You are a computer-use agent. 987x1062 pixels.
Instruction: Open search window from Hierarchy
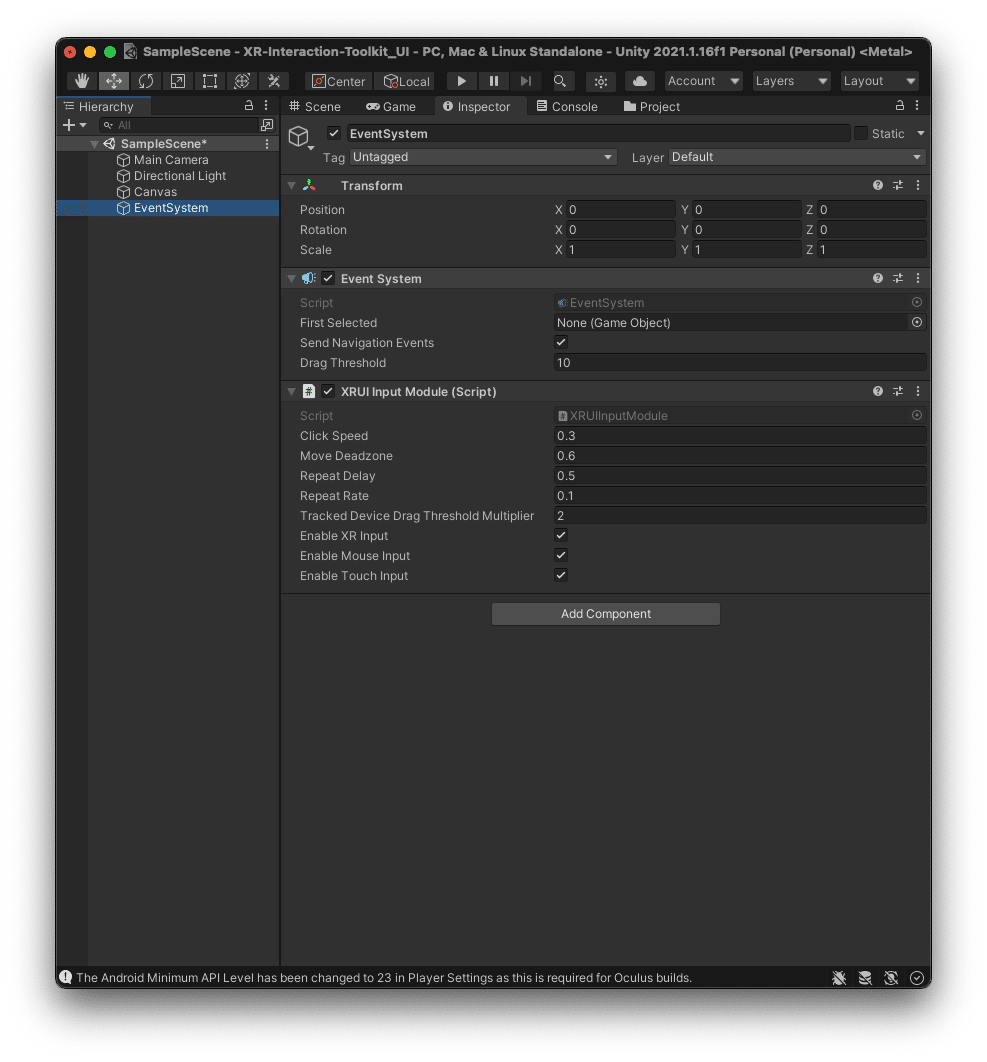[x=268, y=125]
